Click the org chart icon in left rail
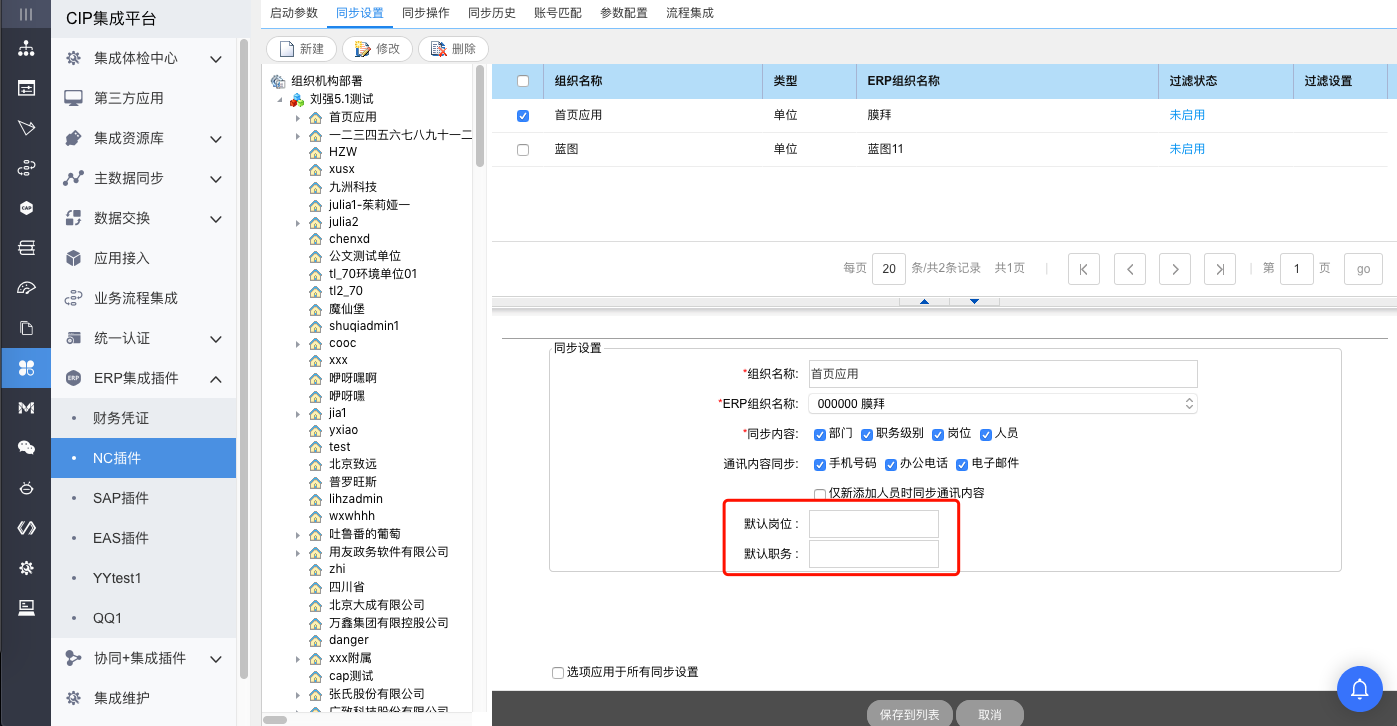The image size is (1397, 726). coord(26,48)
